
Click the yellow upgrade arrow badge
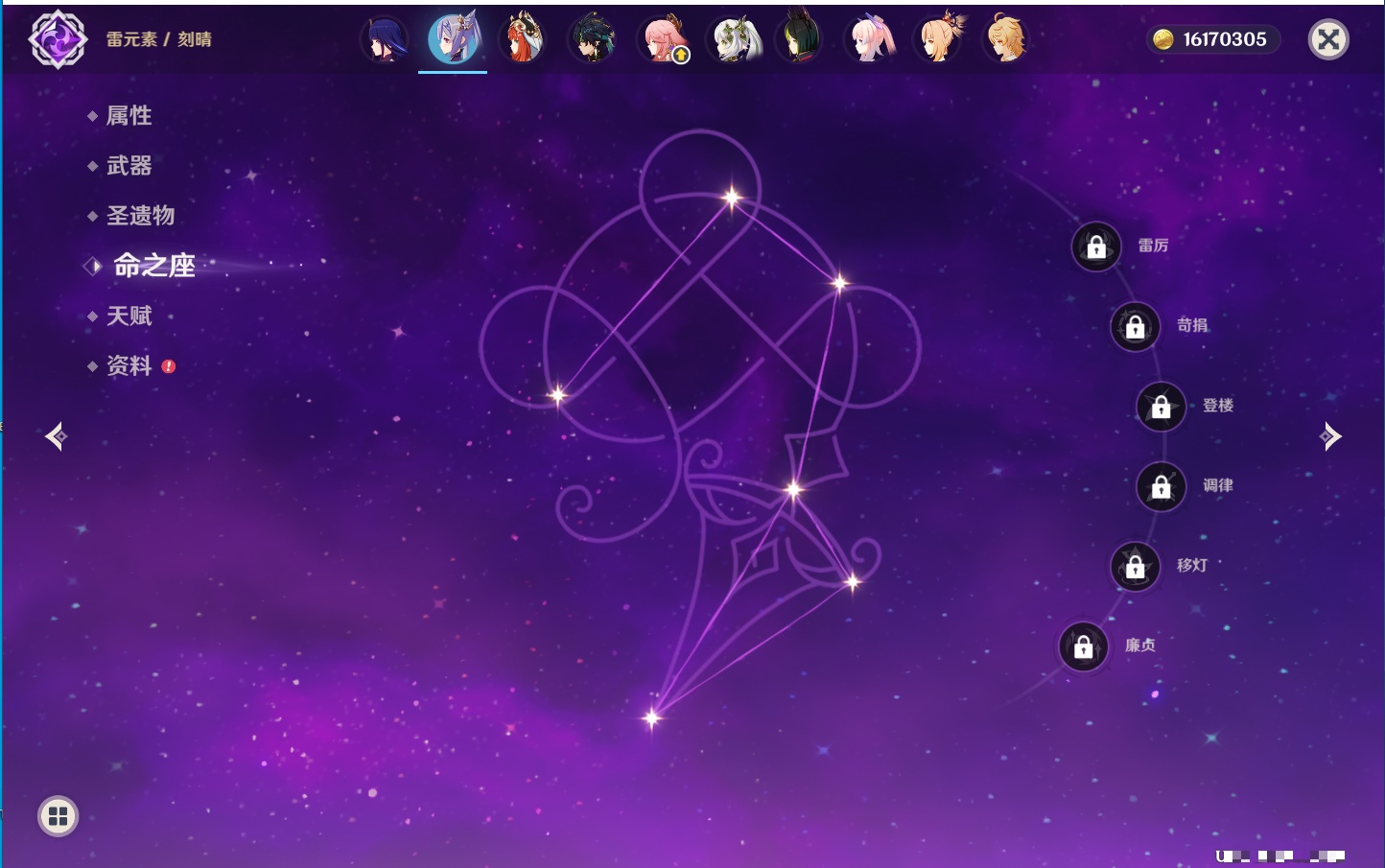681,56
